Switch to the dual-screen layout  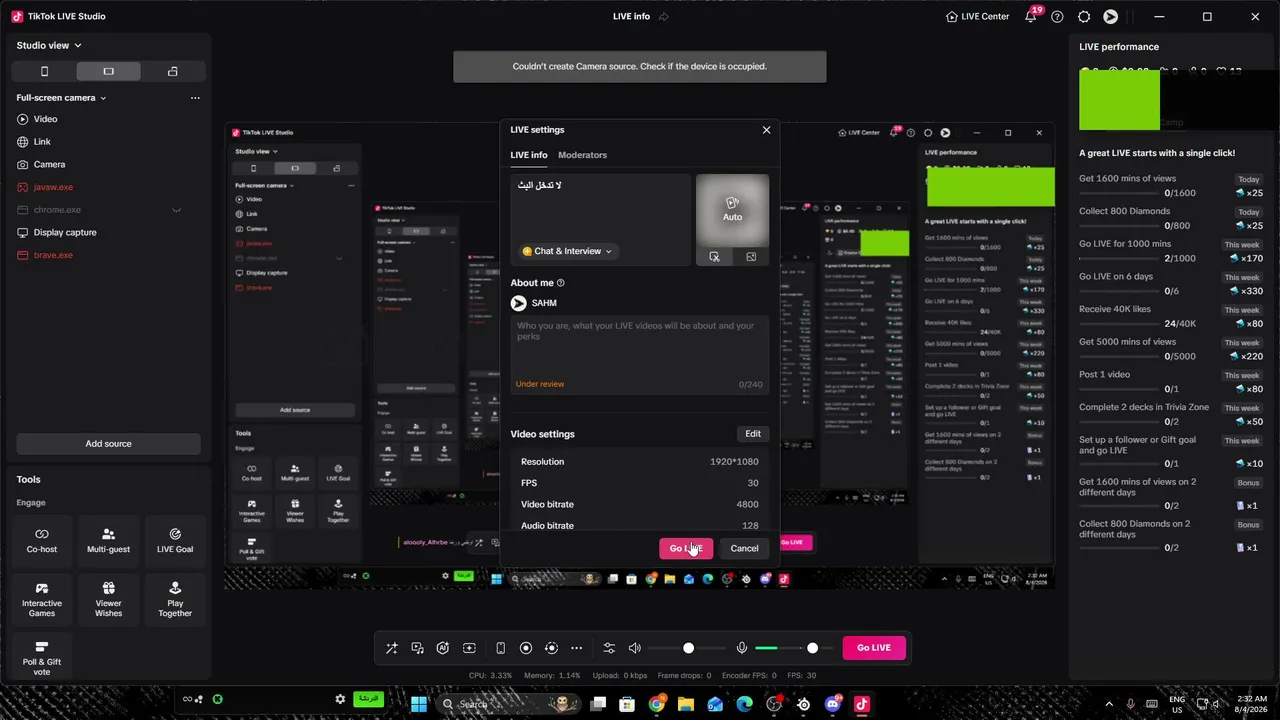pos(172,71)
